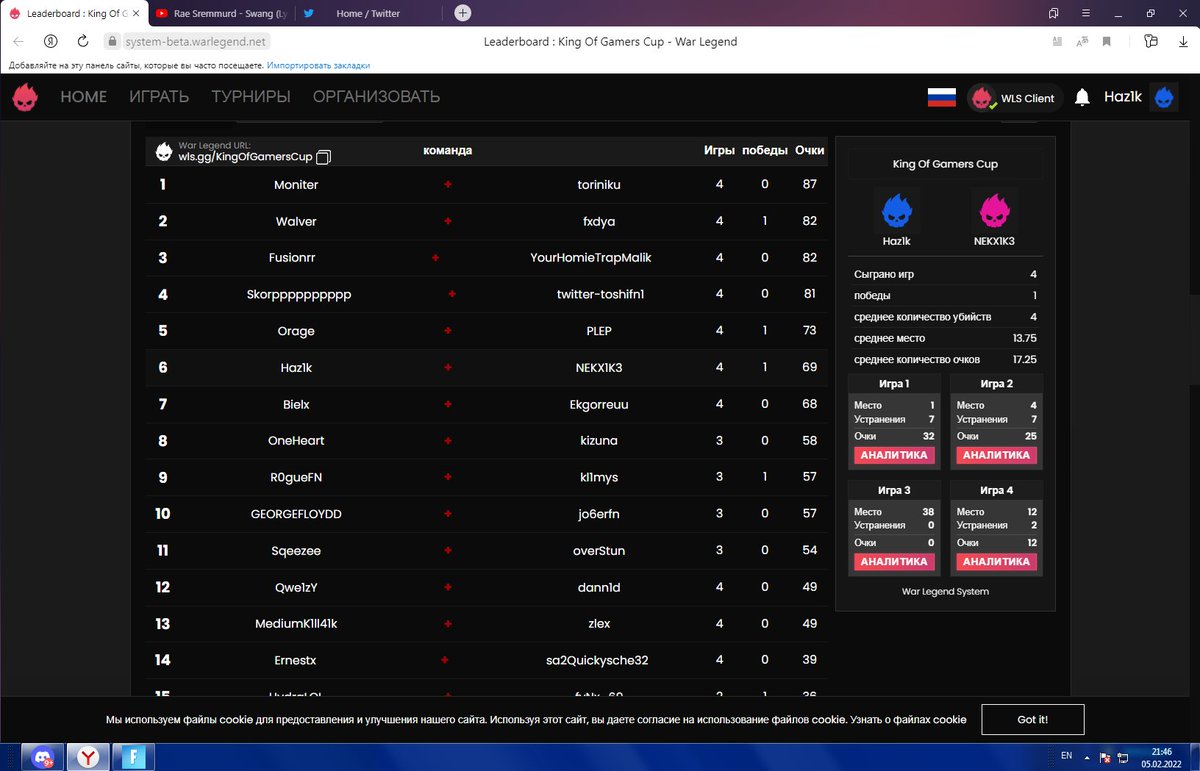The height and width of the screenshot is (771, 1200).
Task: Open the tab collections icon
Action: pyautogui.click(x=1054, y=13)
